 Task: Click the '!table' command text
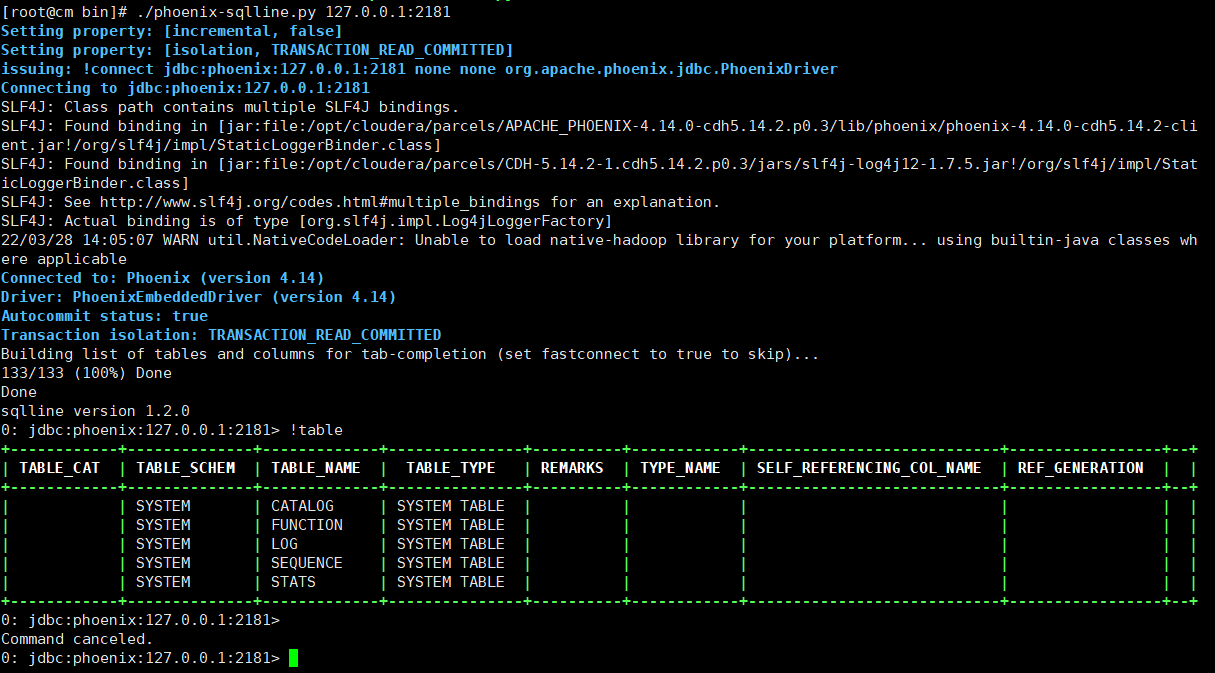click(x=316, y=430)
